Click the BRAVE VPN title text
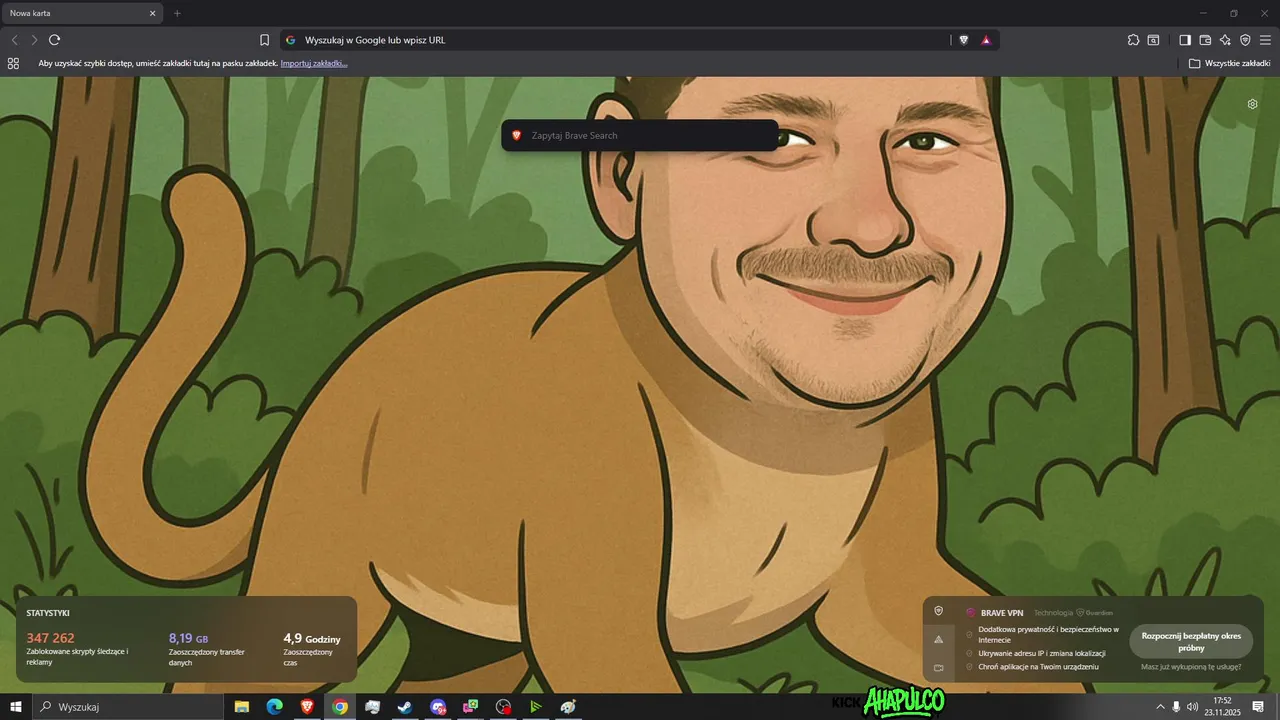The image size is (1280, 720). point(1002,613)
